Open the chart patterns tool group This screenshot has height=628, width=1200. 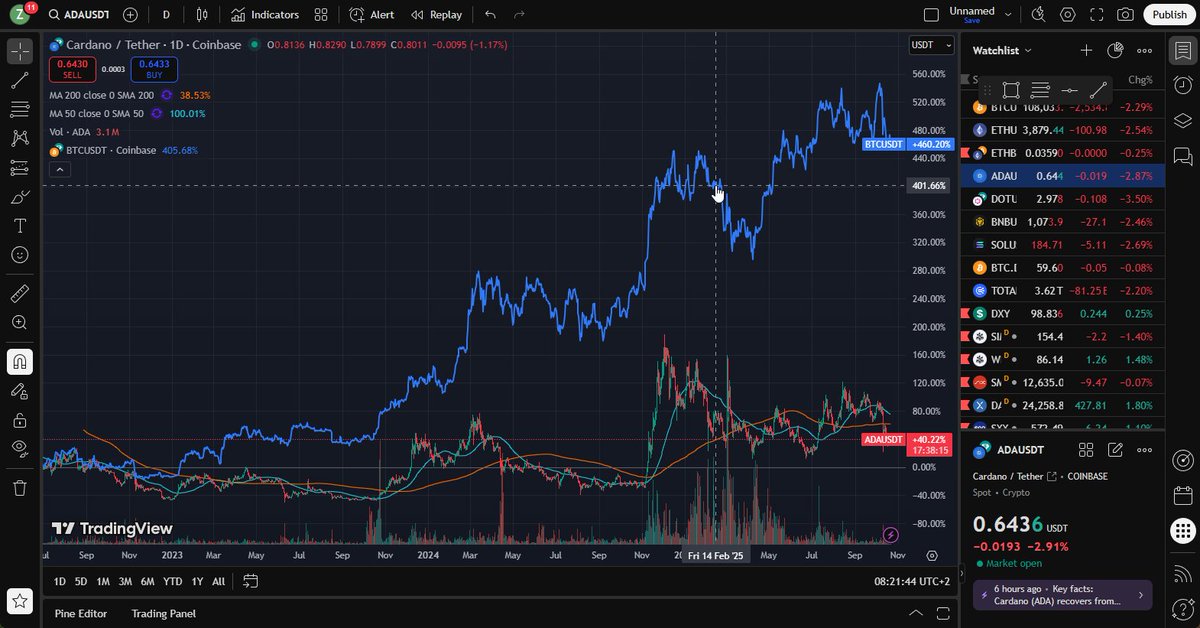[x=19, y=139]
